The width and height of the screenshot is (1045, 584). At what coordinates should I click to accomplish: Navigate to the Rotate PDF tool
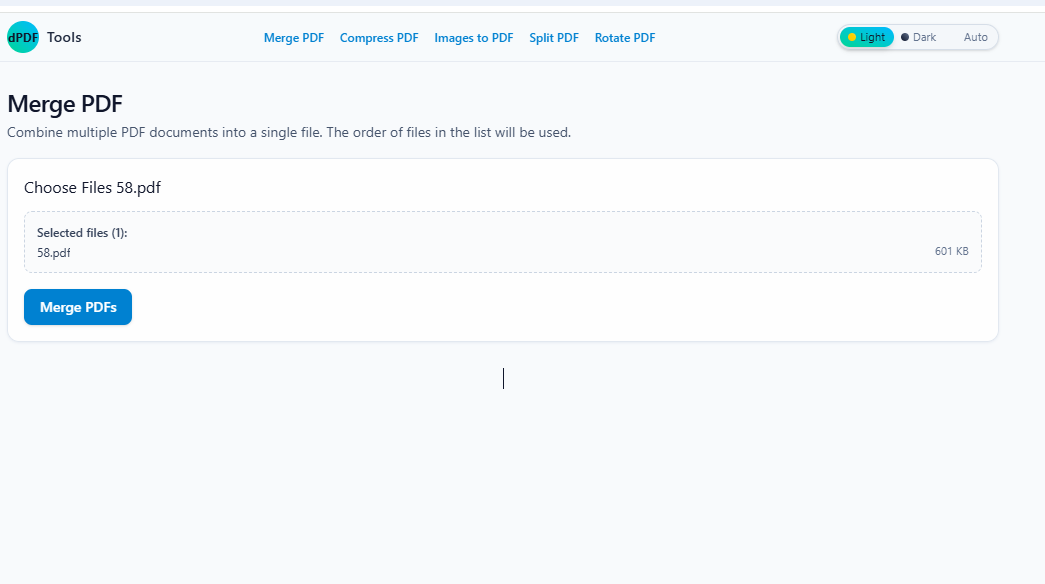point(624,37)
